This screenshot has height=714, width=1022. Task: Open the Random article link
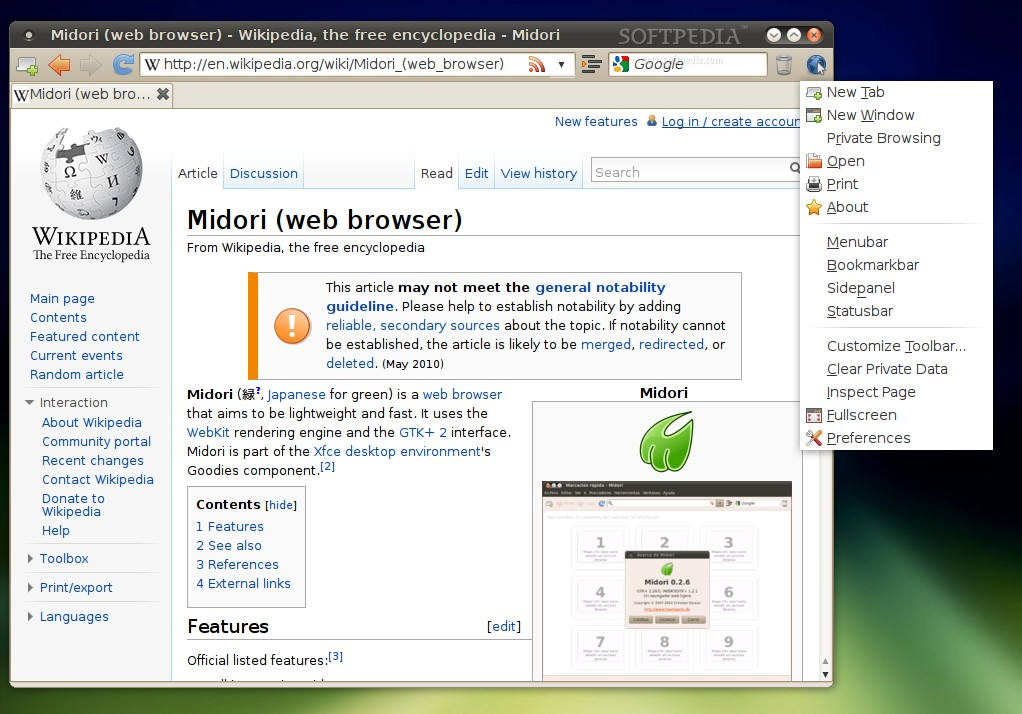77,375
